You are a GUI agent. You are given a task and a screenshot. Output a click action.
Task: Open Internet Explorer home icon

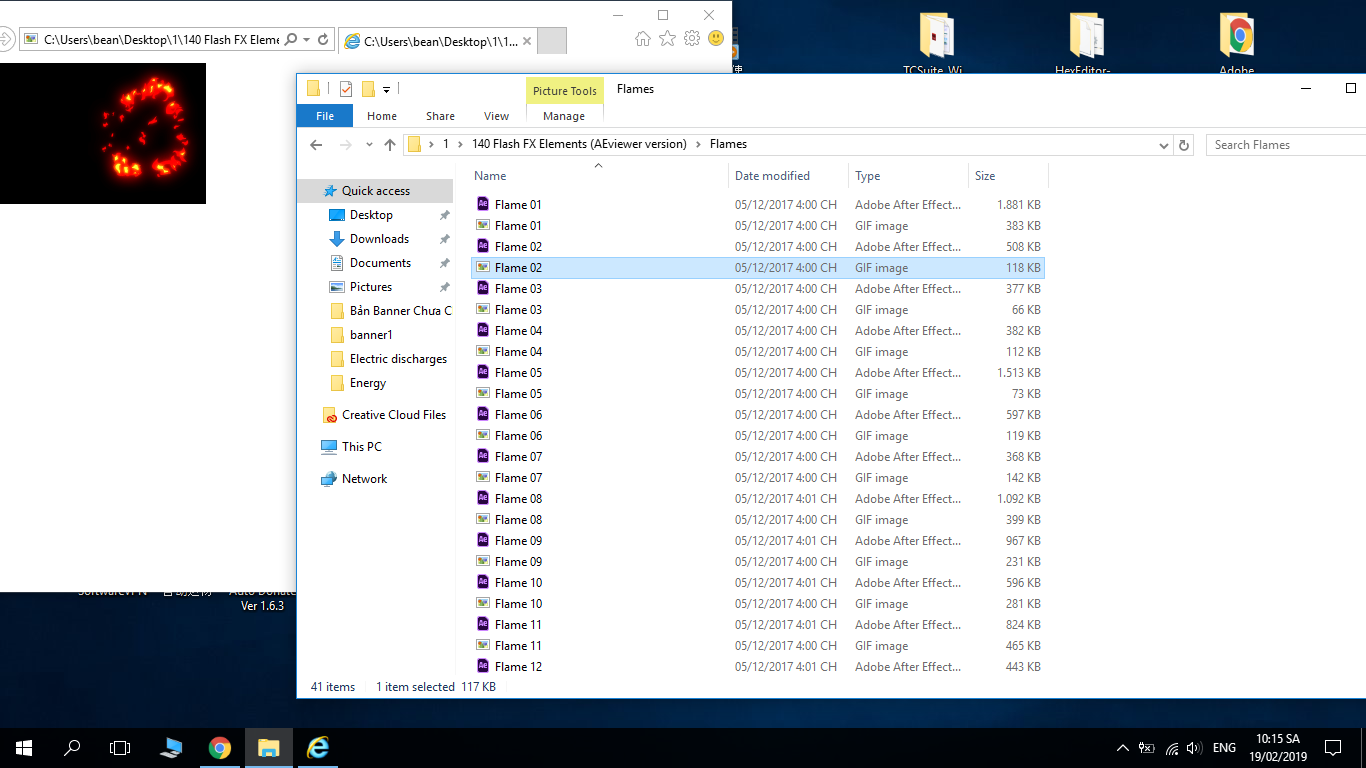tap(643, 39)
